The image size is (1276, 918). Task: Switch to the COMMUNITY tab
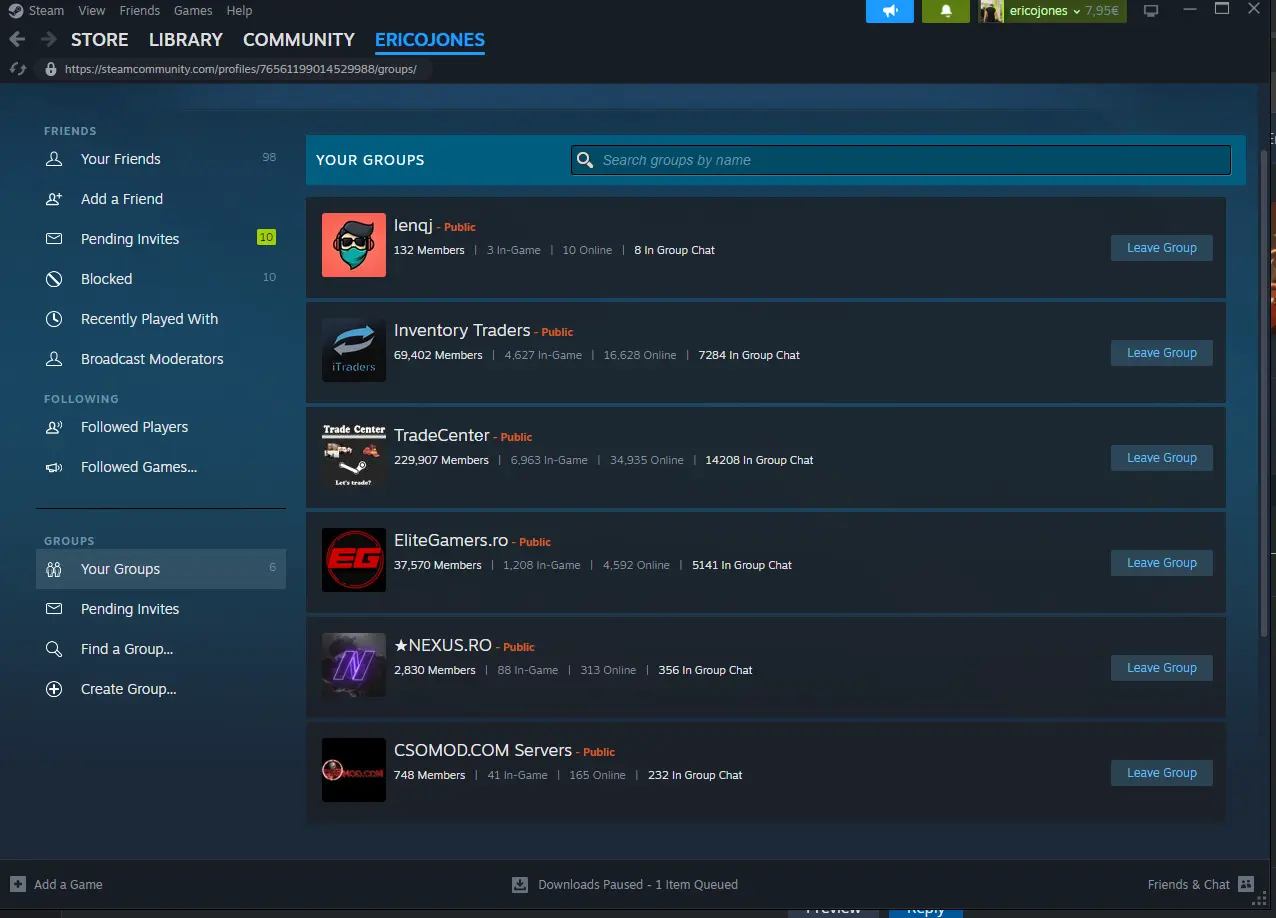[299, 40]
